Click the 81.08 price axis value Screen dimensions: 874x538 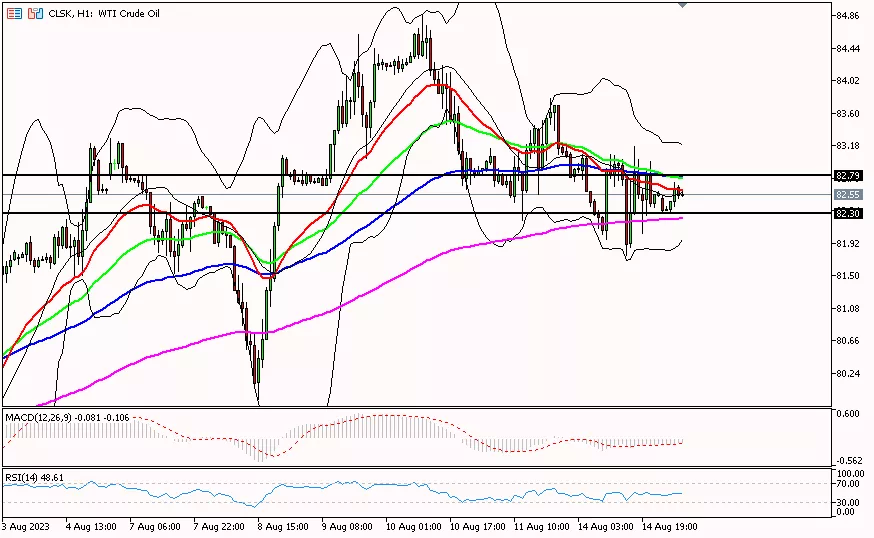tap(848, 308)
